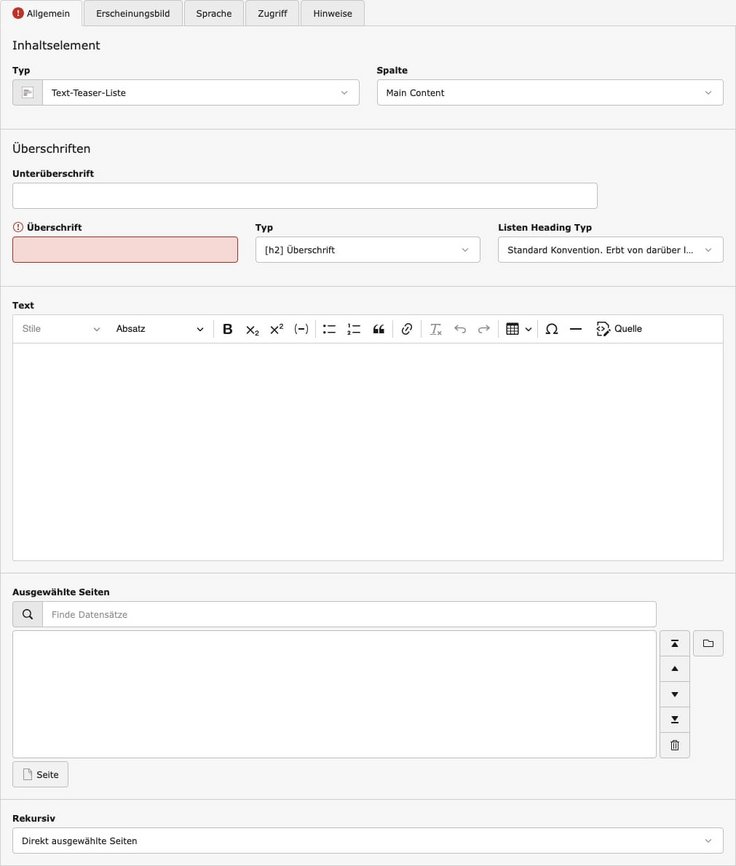Toggle bold formatting in text editor
Image resolution: width=736 pixels, height=866 pixels.
[x=228, y=329]
